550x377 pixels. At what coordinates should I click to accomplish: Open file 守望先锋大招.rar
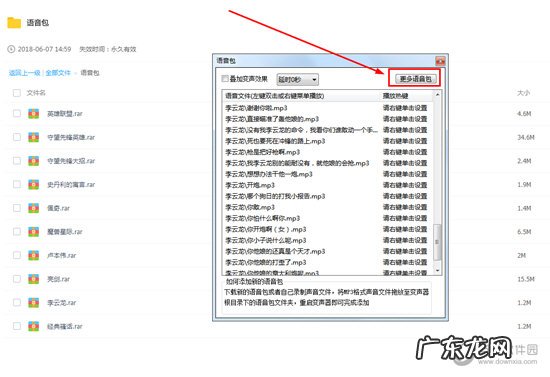[71, 161]
